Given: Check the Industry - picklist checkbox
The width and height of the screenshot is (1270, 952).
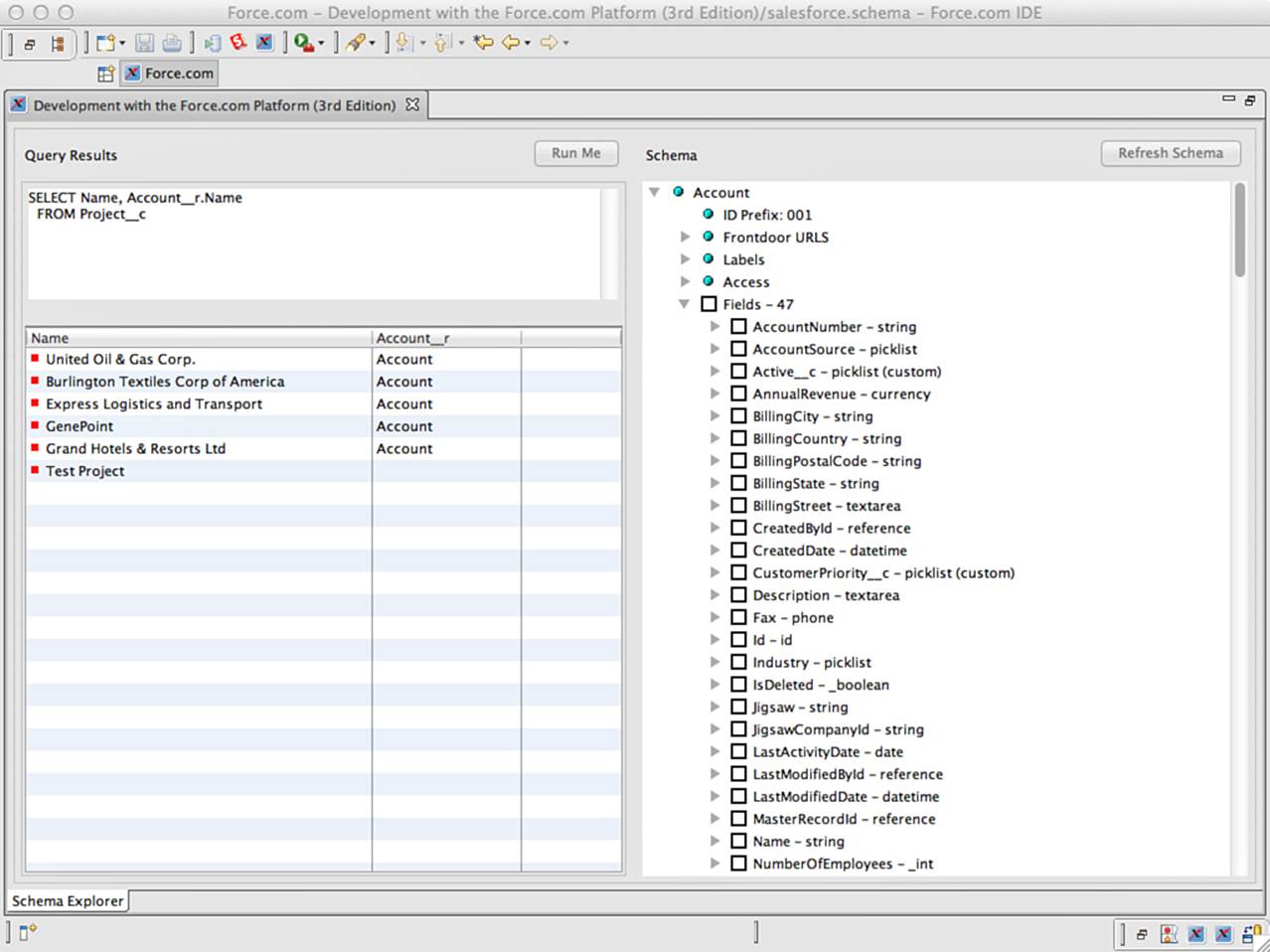Looking at the screenshot, I should (738, 662).
